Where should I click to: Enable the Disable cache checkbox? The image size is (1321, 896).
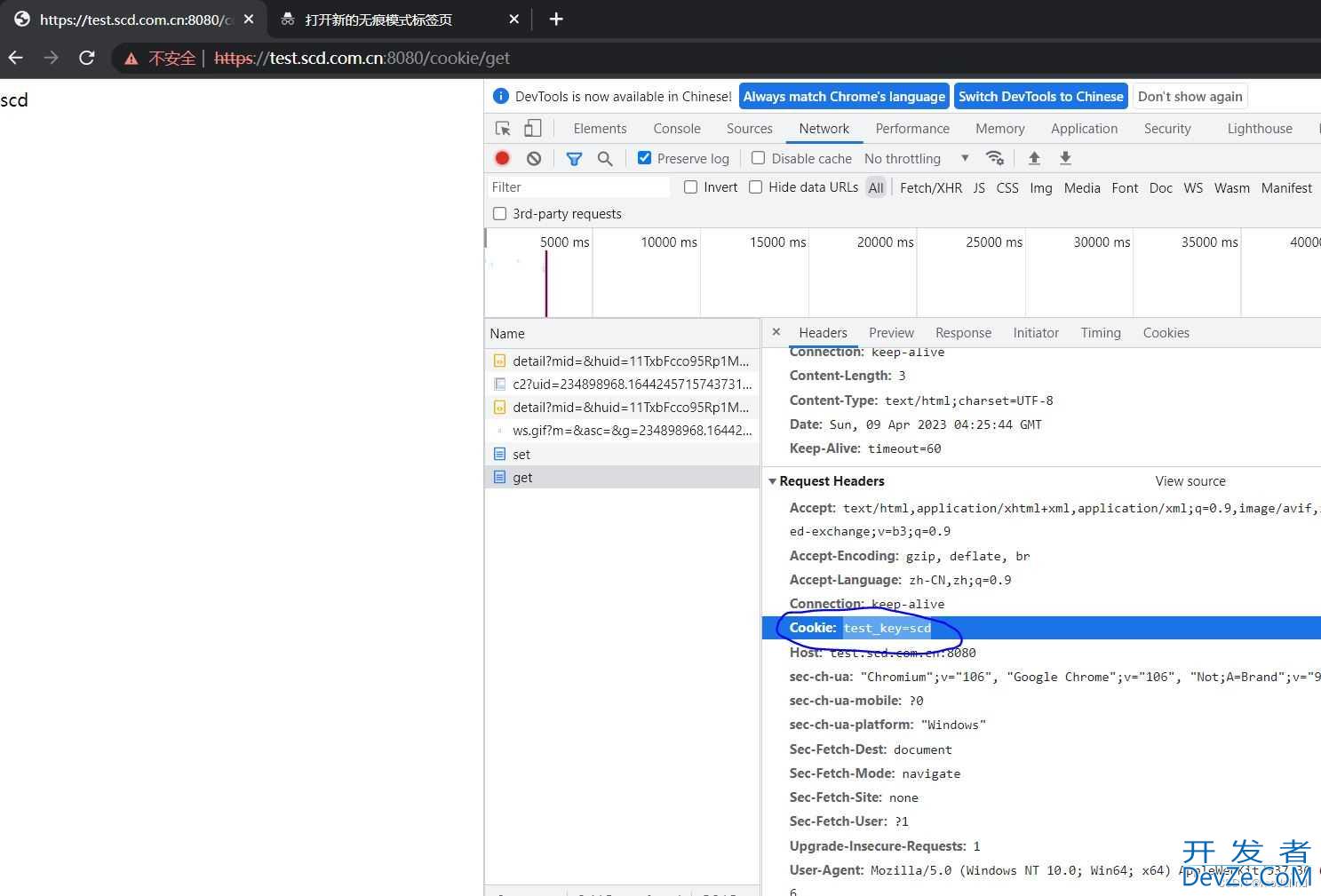(x=758, y=158)
